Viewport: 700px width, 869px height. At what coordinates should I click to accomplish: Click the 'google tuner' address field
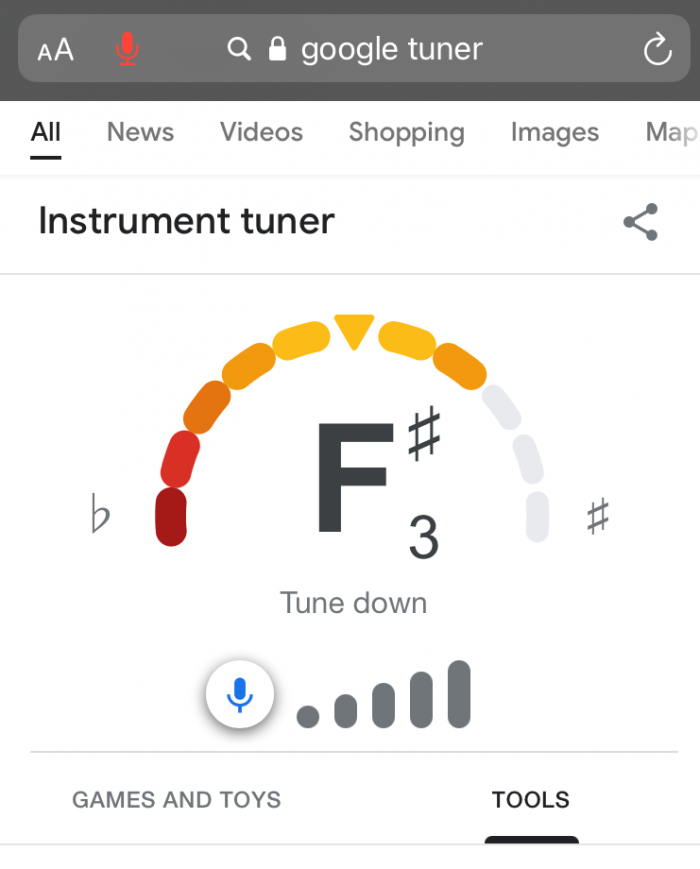click(391, 49)
